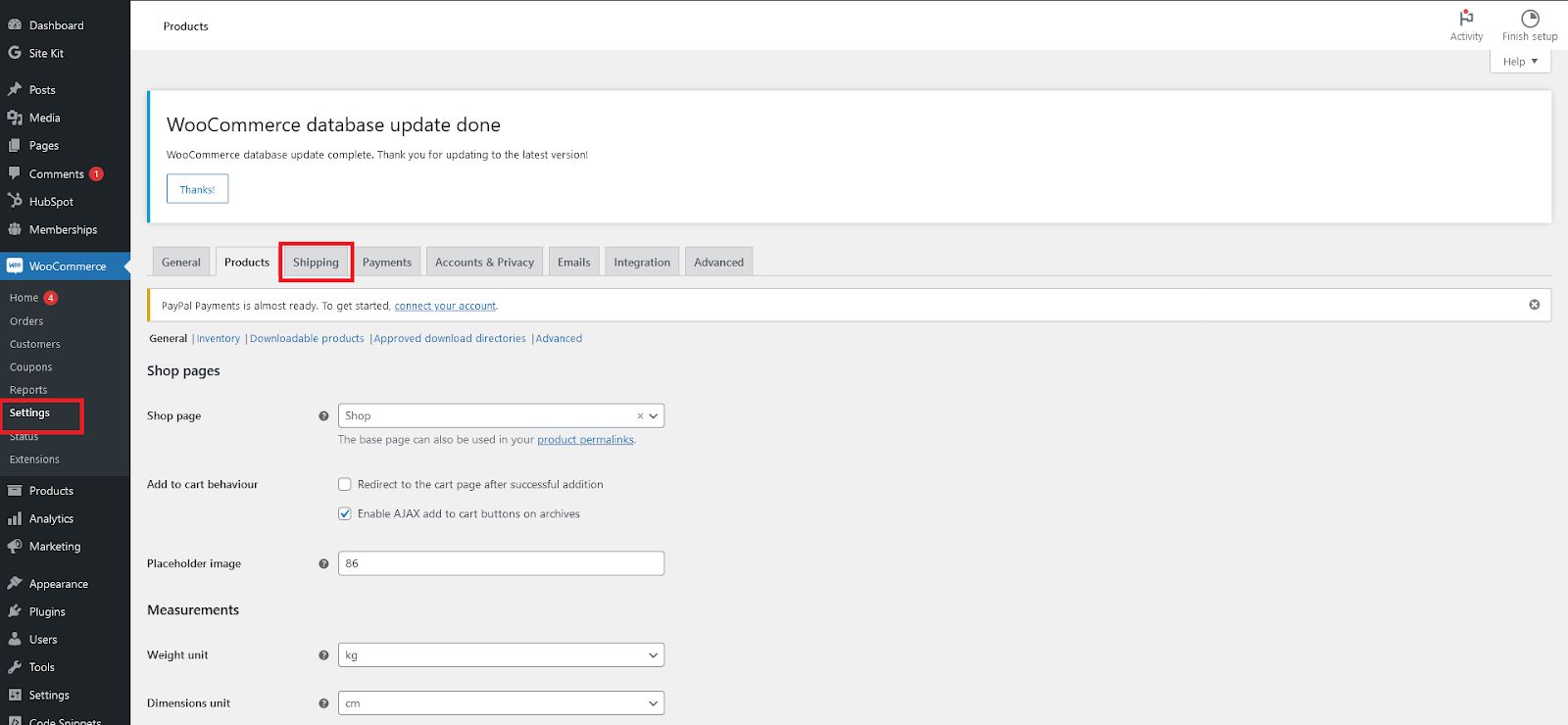Click help tooltip icon beside Placeholder image
Screen dimensions: 1568x725
323,563
